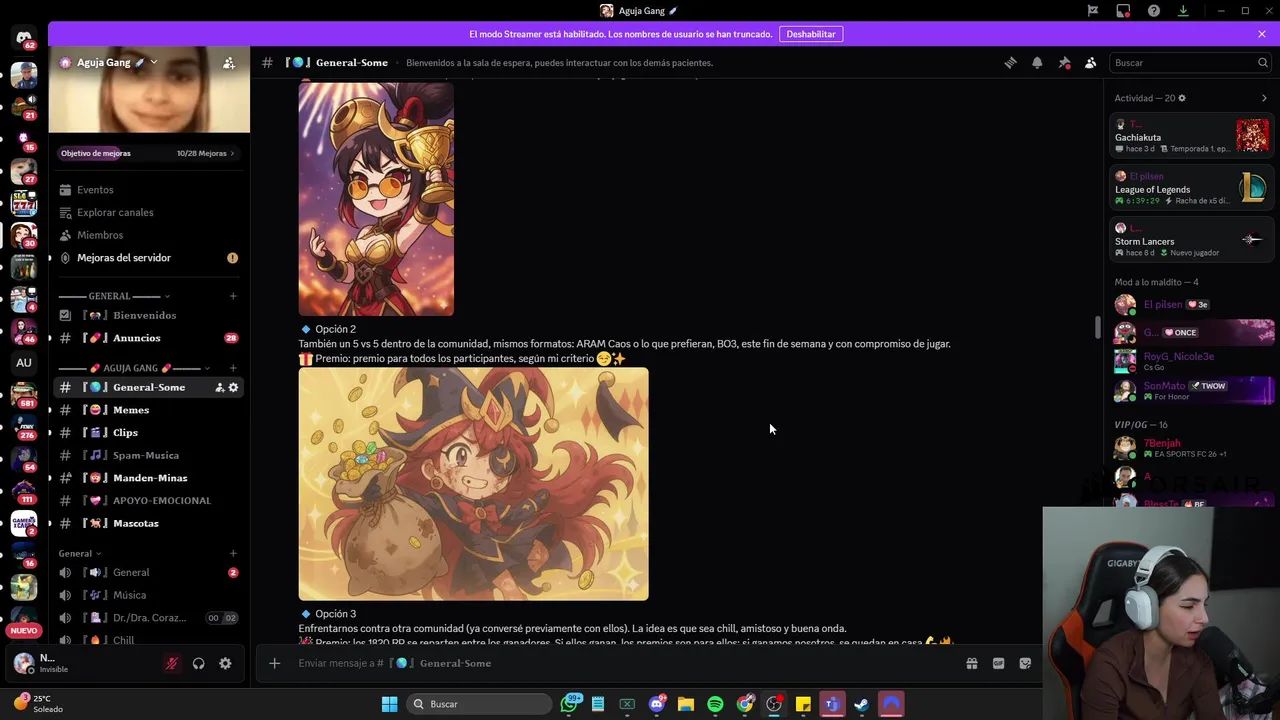Open the sticker and emoji picker icon
Viewport: 1280px width, 720px height.
(1025, 663)
